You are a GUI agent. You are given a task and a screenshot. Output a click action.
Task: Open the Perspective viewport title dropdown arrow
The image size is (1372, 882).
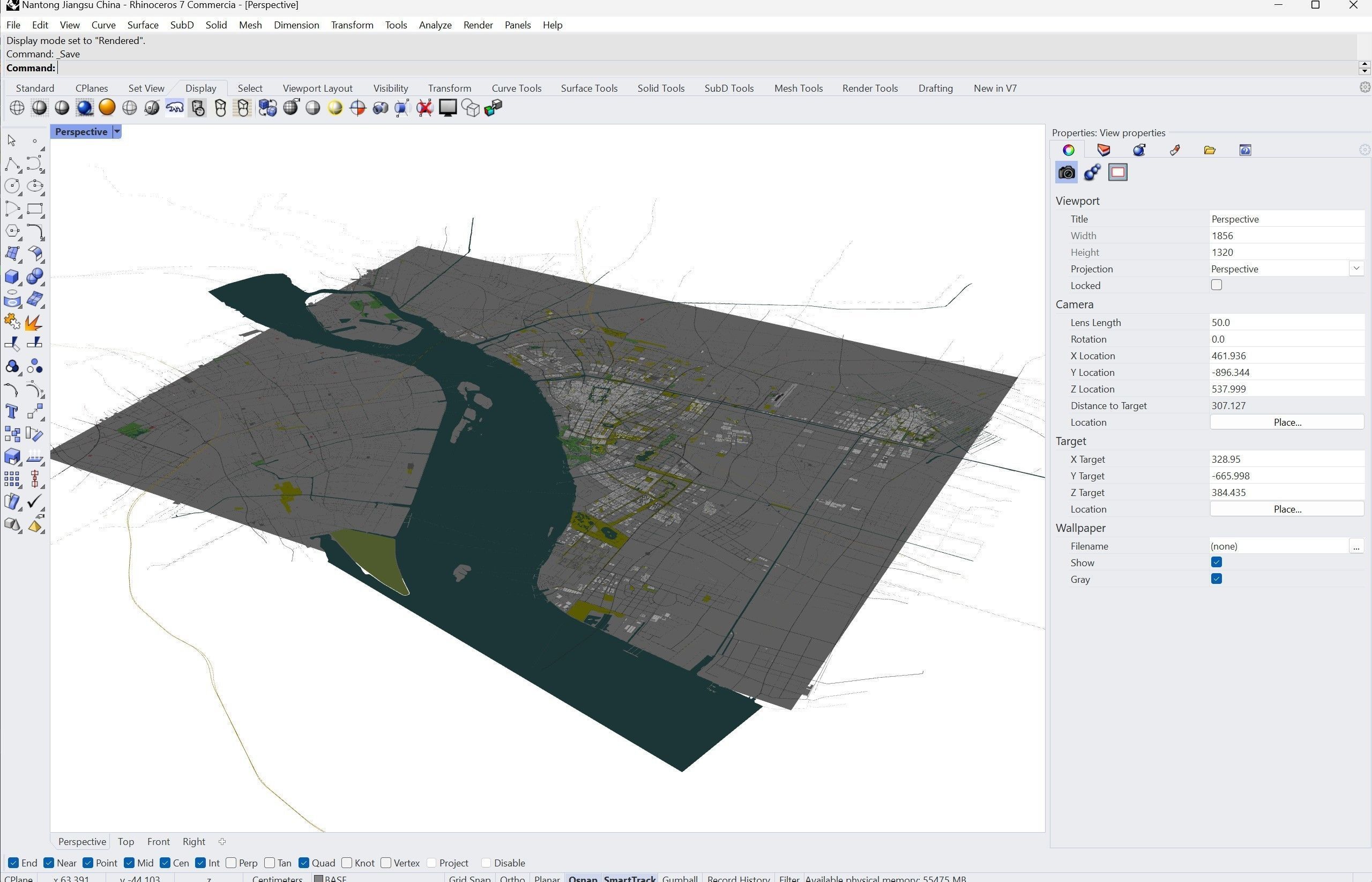117,132
